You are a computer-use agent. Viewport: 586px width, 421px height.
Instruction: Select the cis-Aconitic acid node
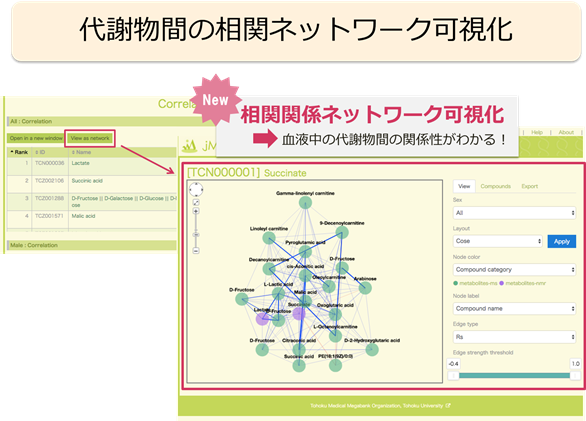(305, 276)
